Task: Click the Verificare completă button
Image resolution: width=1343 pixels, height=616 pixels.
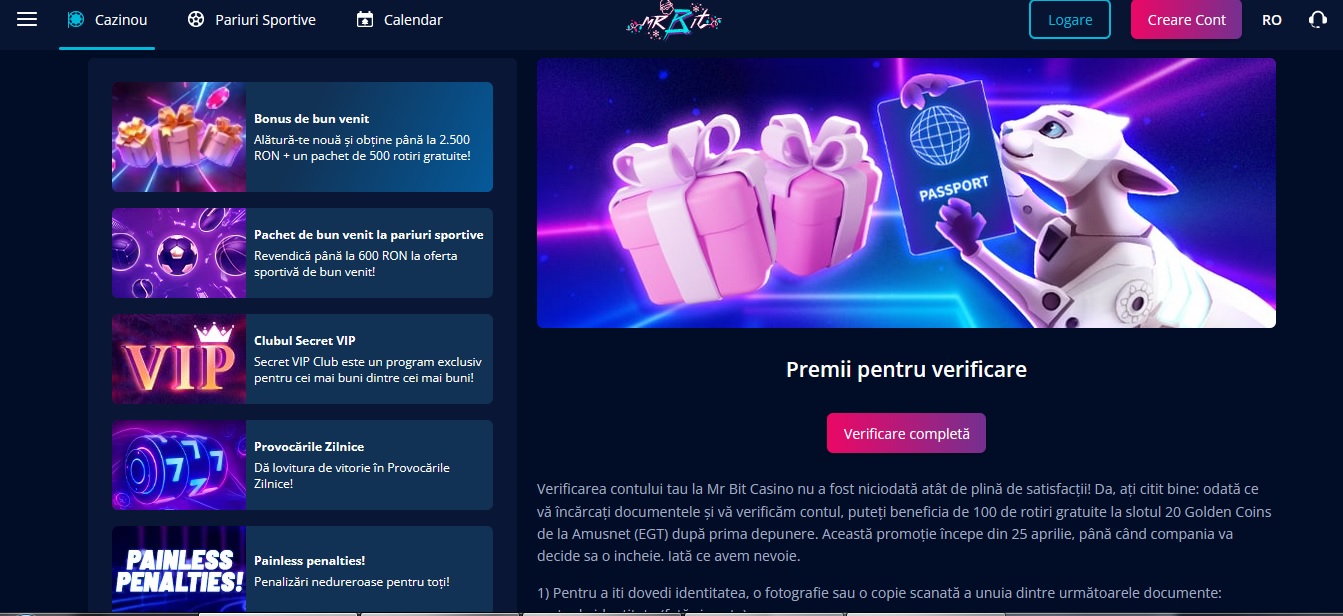Action: coord(906,433)
